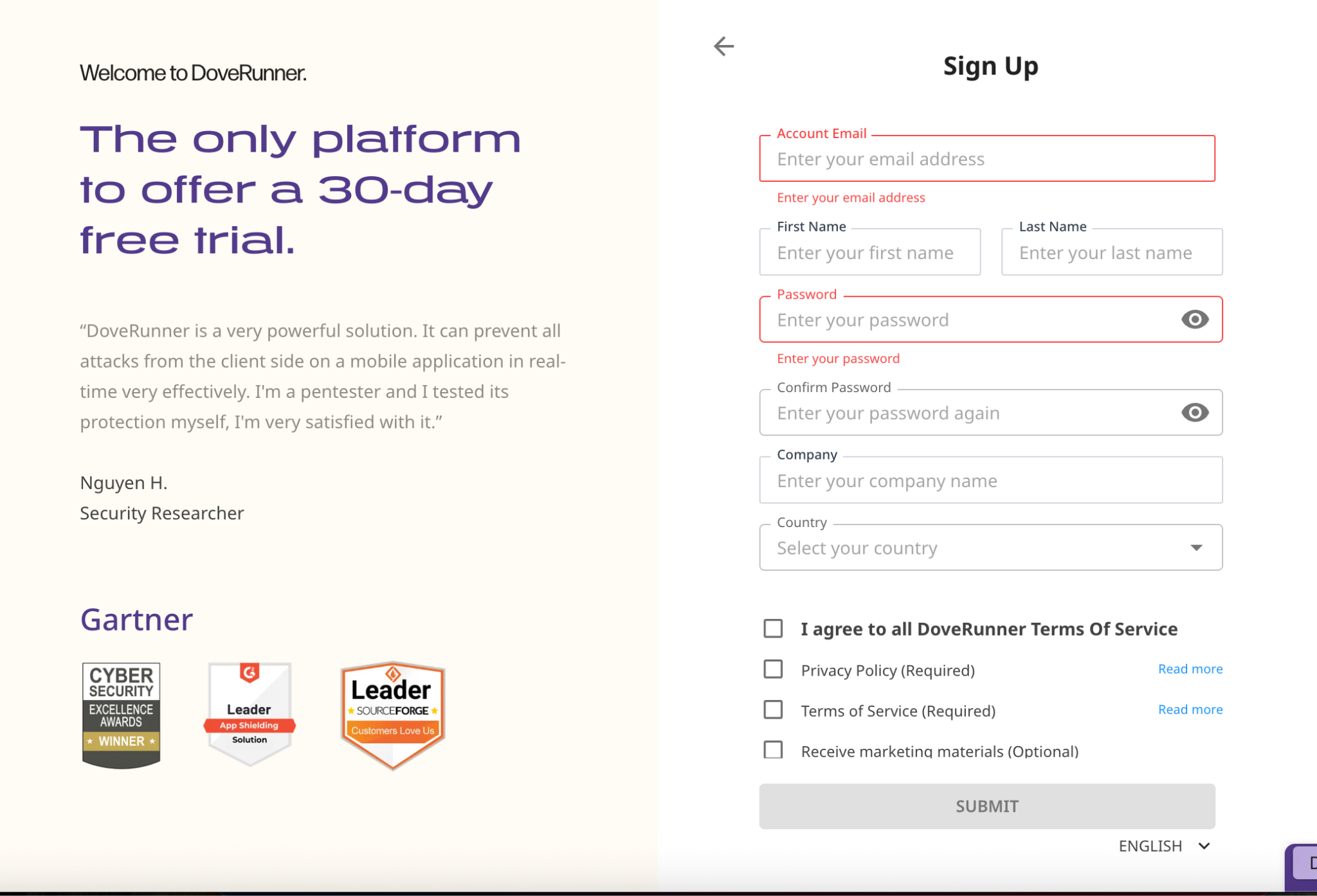This screenshot has height=896, width=1317.
Task: Show password using the eye icon in Password field
Action: coord(1195,319)
